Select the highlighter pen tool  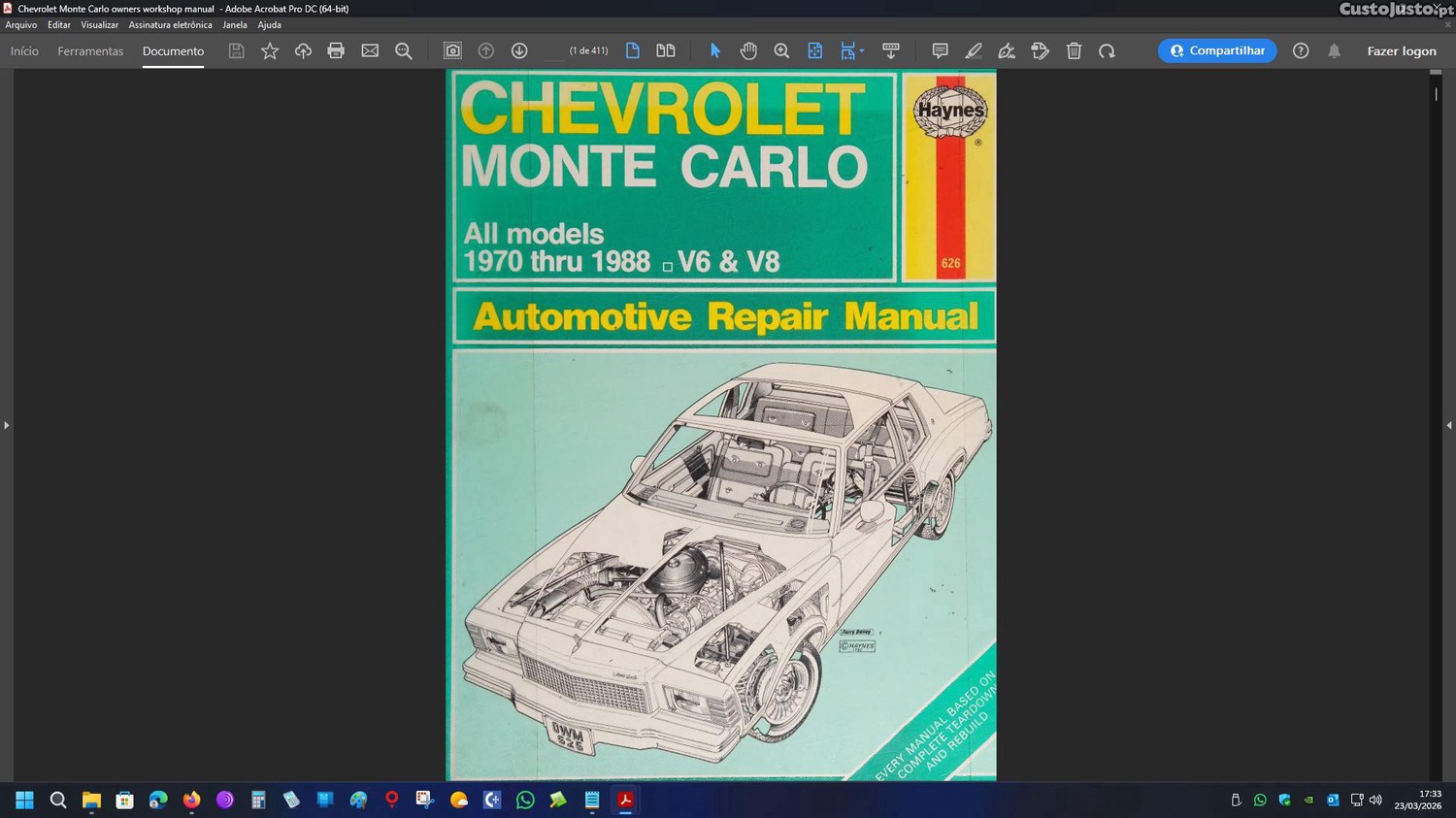974,50
